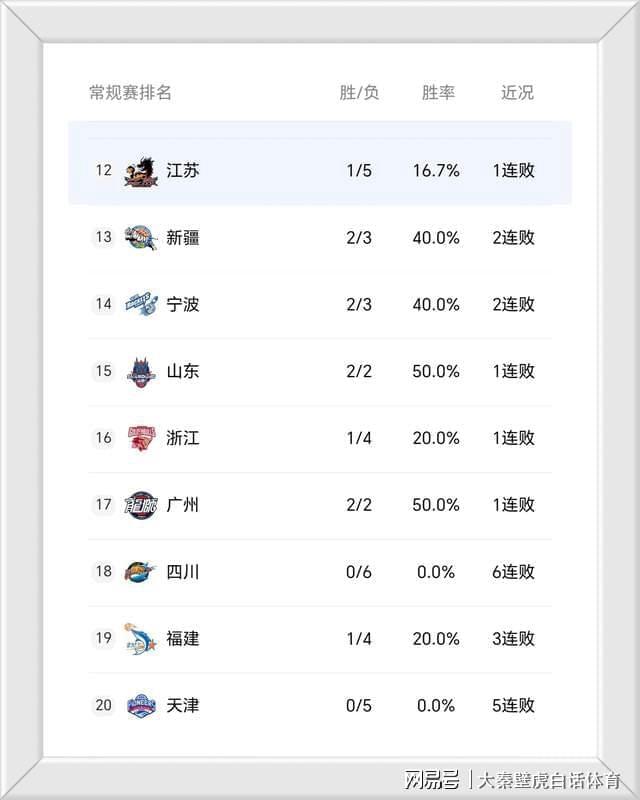The width and height of the screenshot is (640, 800).
Task: Click the Guangzhou (广州) team logo
Action: point(140,505)
